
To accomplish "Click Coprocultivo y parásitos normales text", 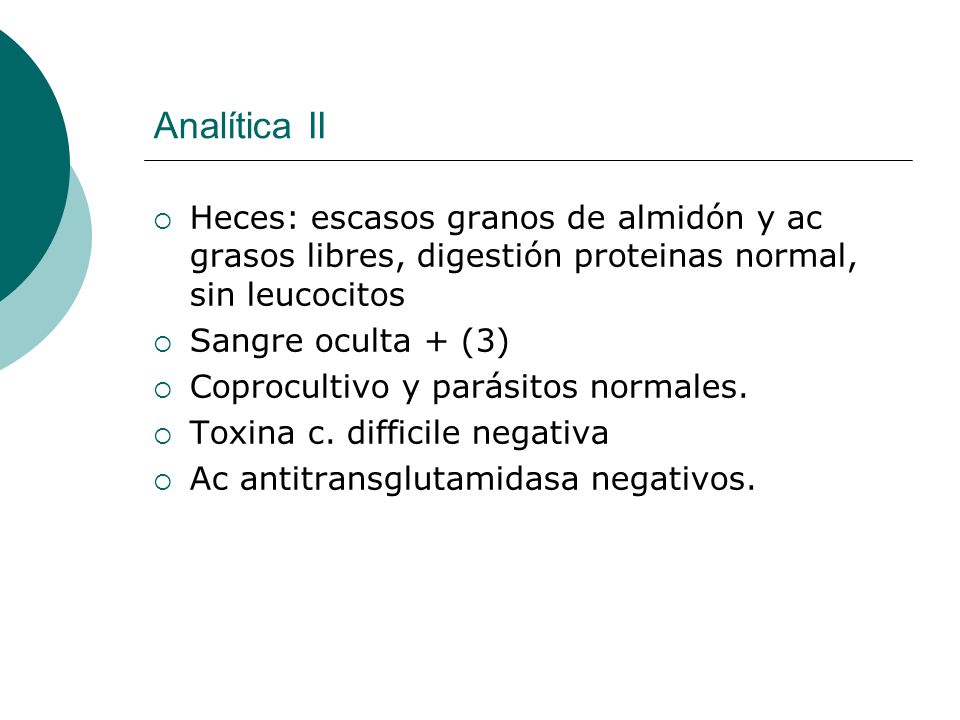I will [468, 387].
